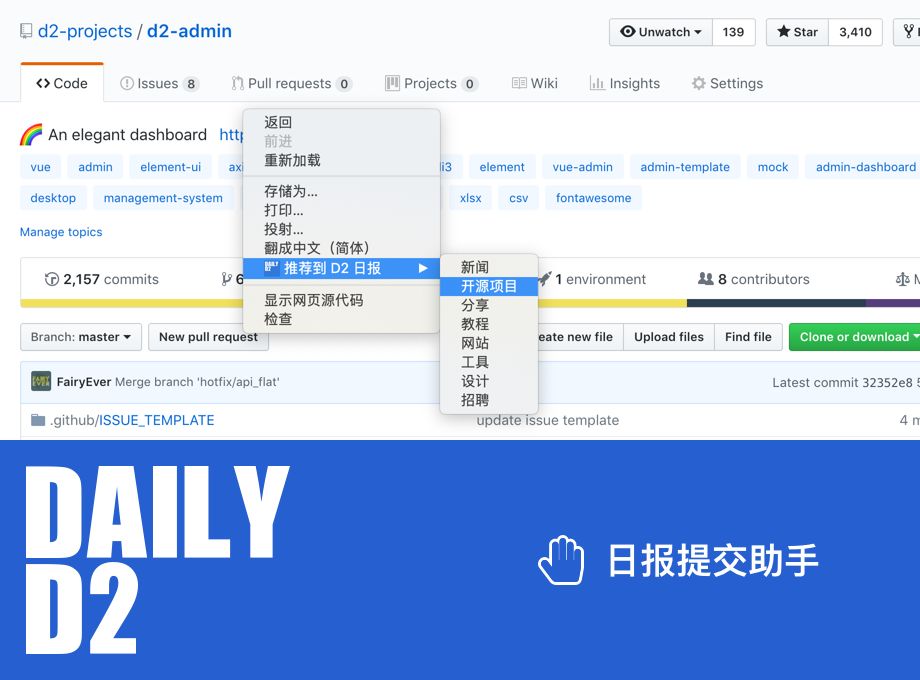Select 新闻 in submenu
This screenshot has width=920, height=680.
[489, 267]
